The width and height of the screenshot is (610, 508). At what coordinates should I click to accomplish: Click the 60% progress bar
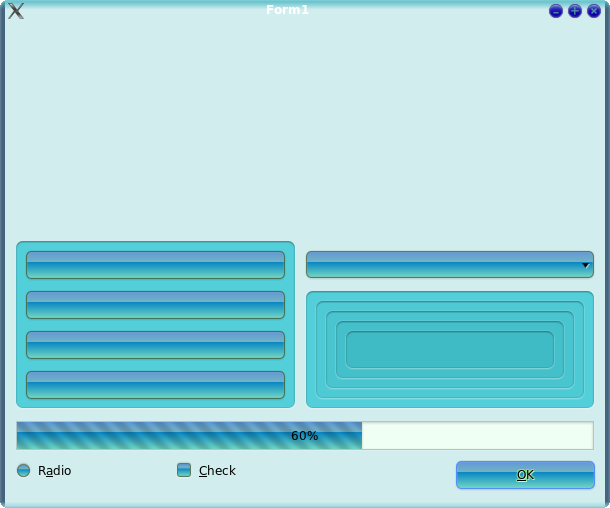305,435
